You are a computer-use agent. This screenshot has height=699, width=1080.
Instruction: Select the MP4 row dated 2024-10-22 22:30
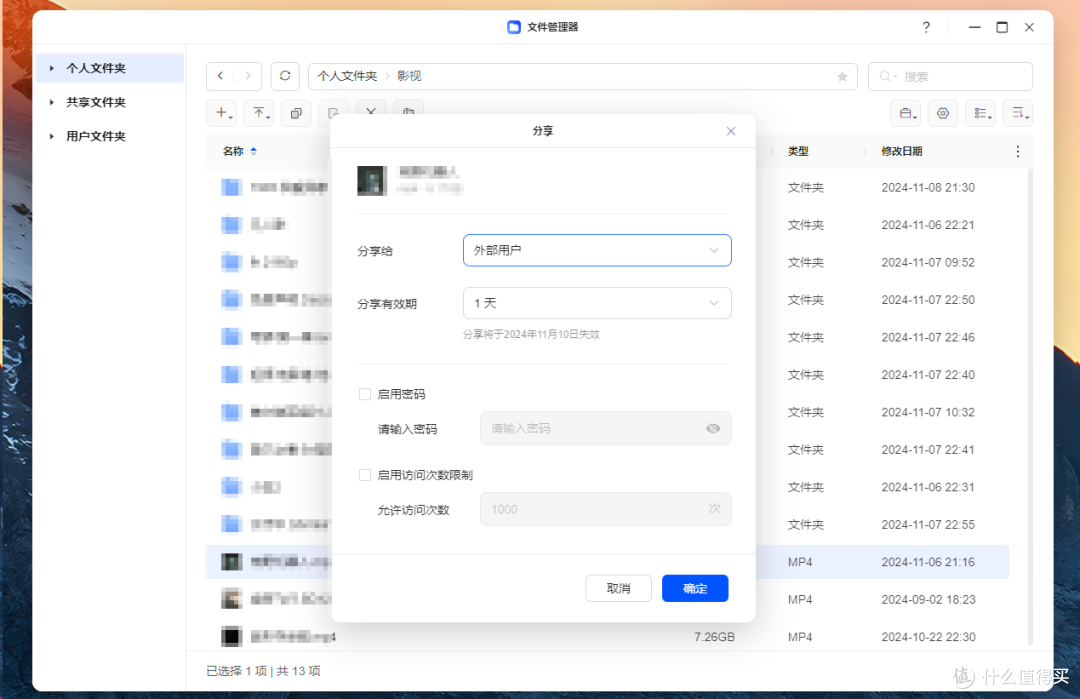click(608, 637)
